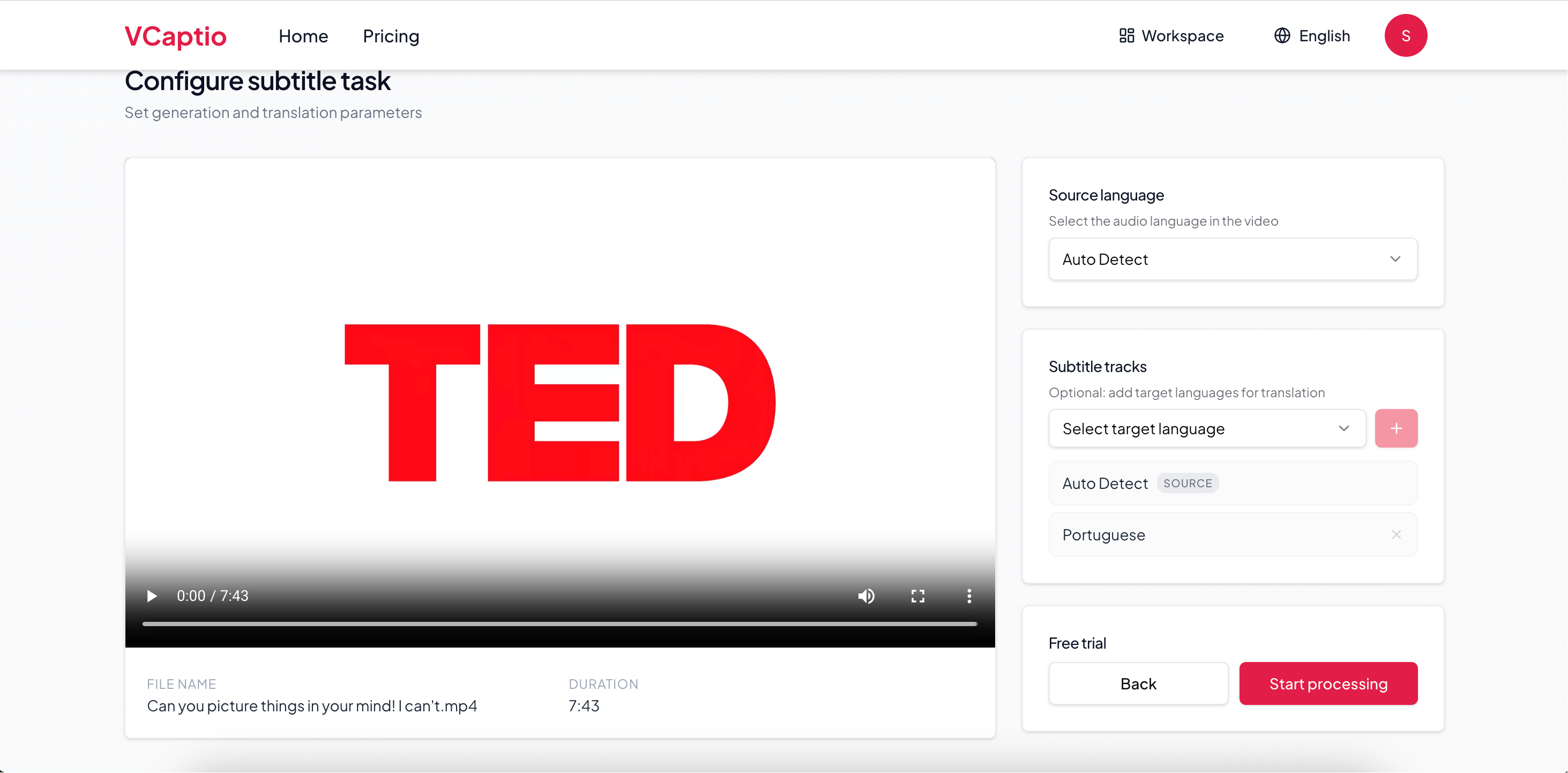Open the Pricing page
This screenshot has width=1568, height=773.
point(391,35)
